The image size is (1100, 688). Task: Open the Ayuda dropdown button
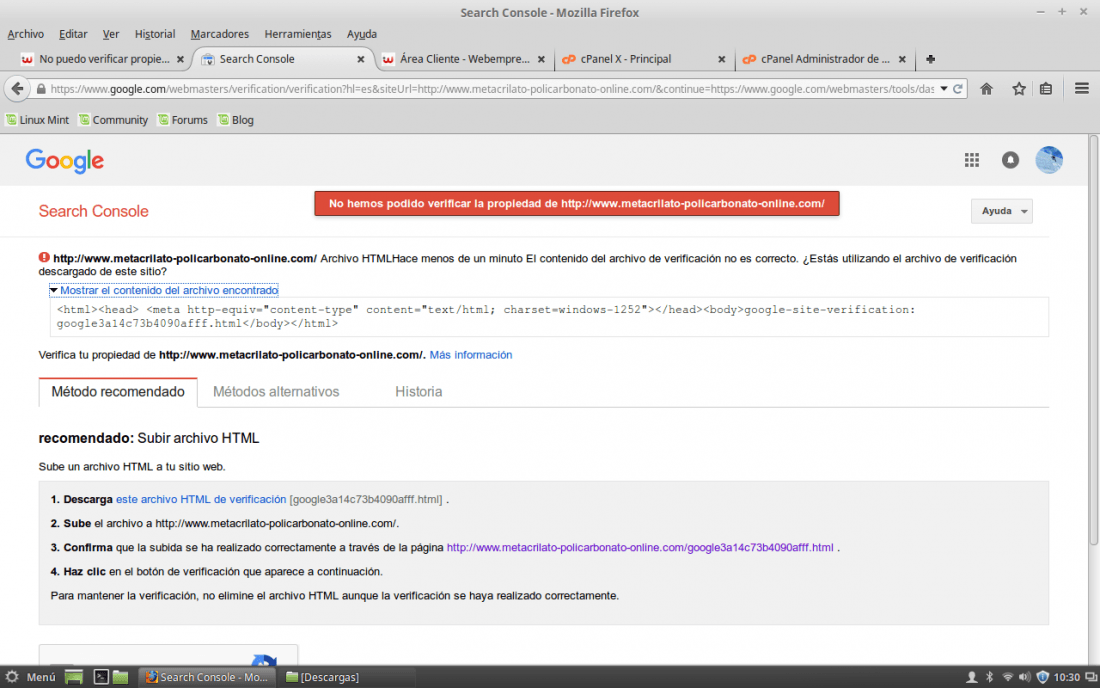tap(1002, 211)
